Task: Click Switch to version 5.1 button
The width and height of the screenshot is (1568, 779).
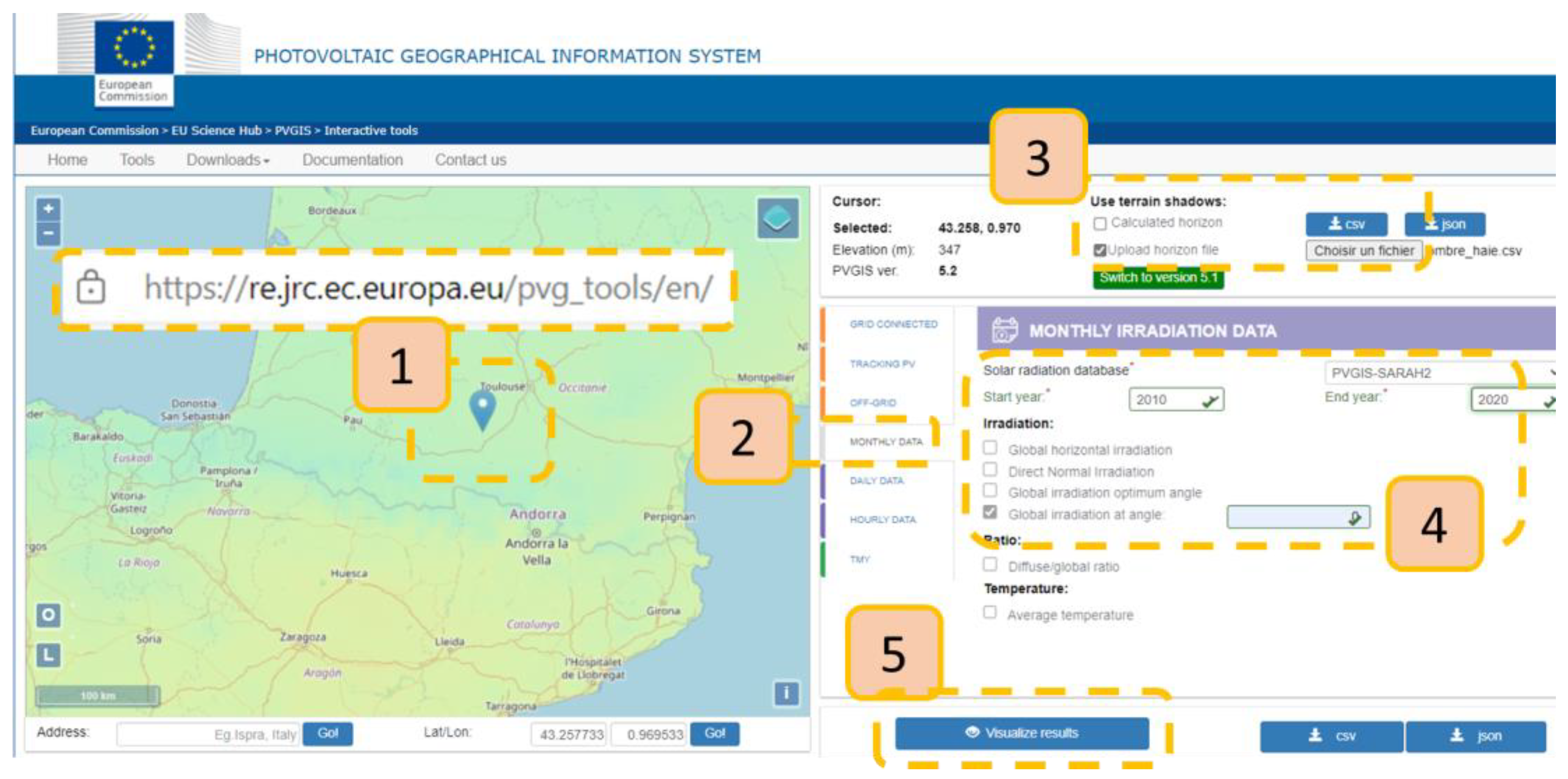Action: click(x=1158, y=278)
